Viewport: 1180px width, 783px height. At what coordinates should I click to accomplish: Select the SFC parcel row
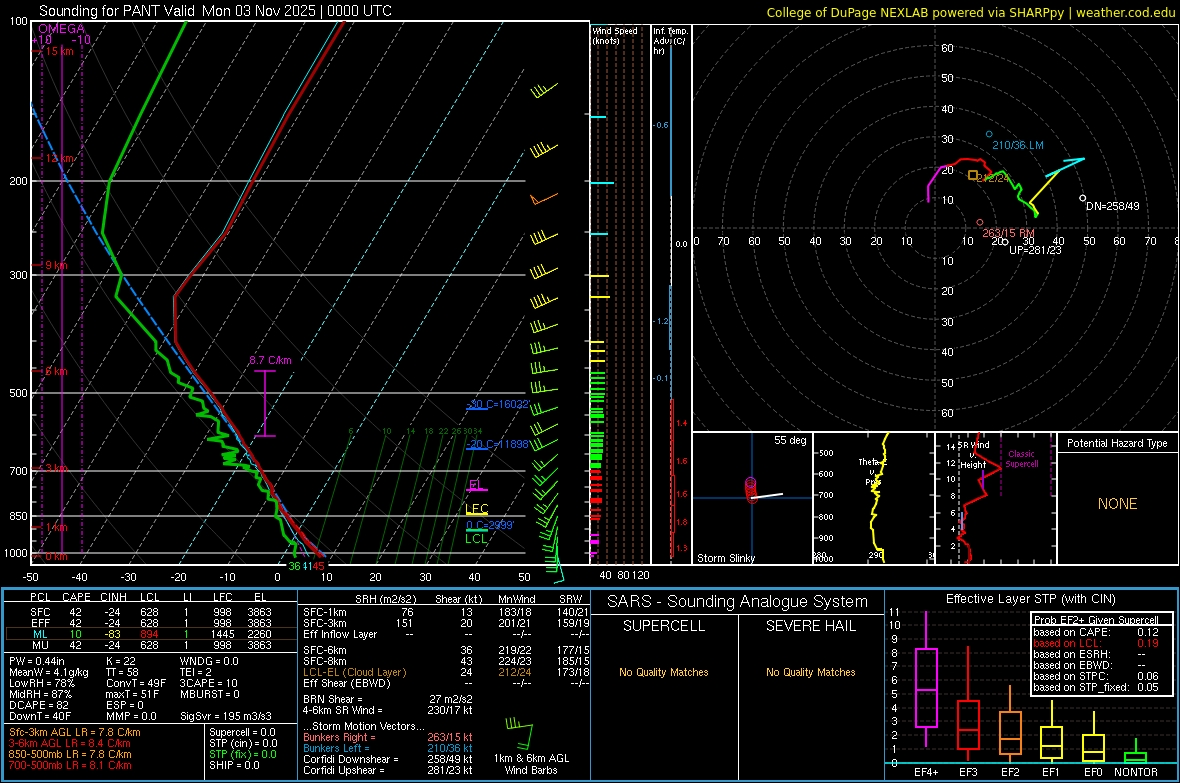(x=151, y=612)
